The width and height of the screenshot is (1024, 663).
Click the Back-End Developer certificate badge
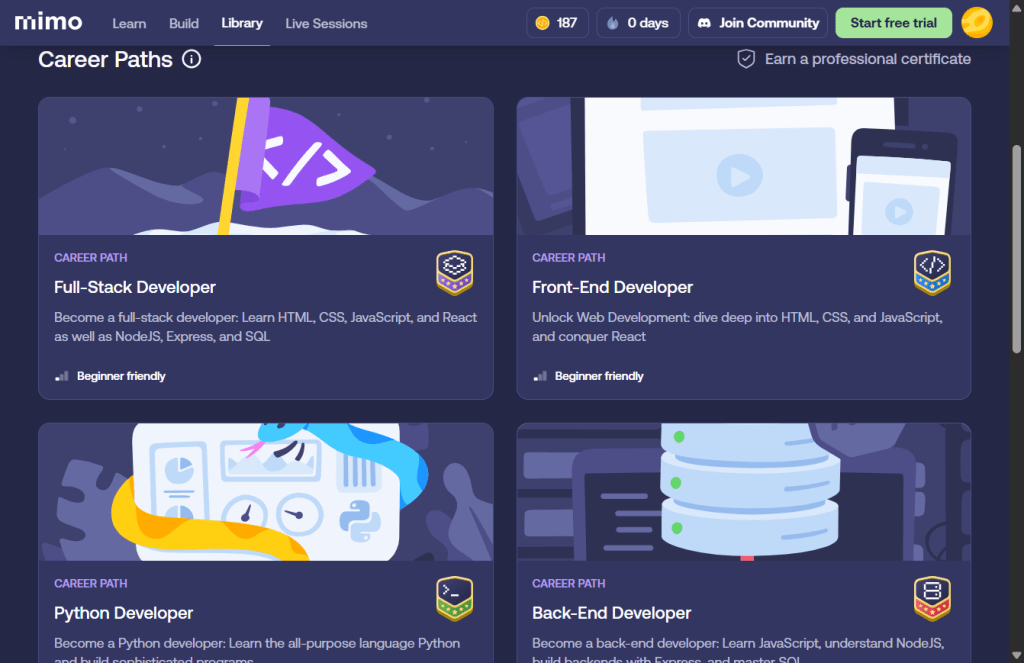pyautogui.click(x=932, y=598)
